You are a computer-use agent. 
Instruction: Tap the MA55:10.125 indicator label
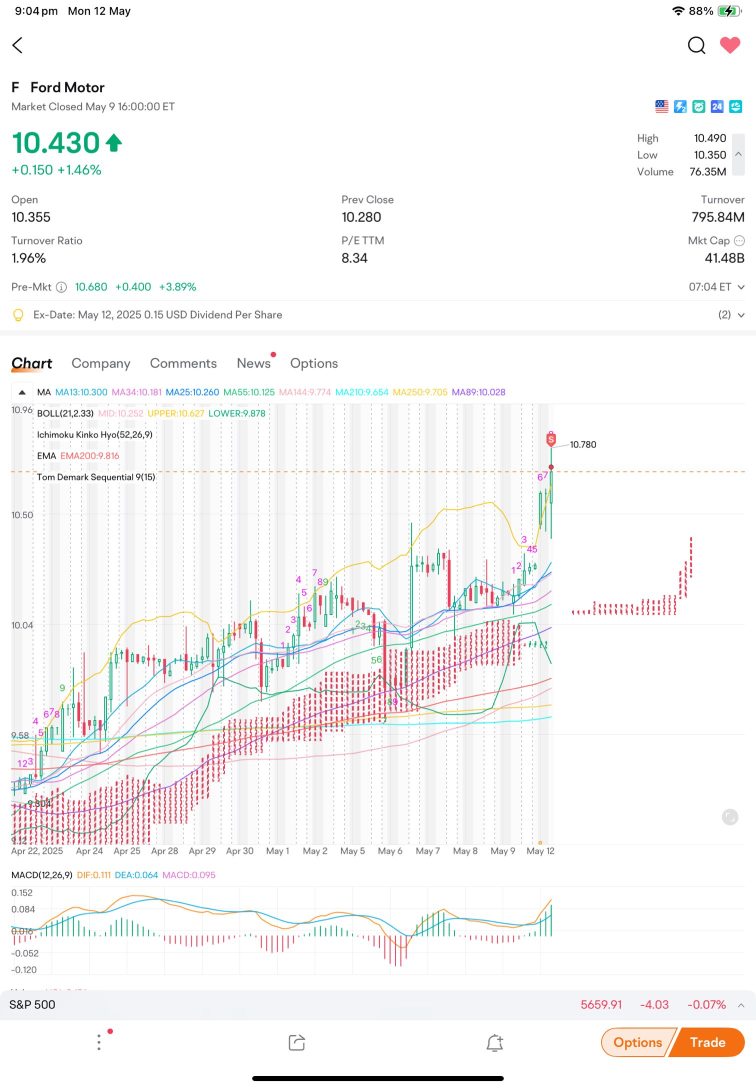249,392
